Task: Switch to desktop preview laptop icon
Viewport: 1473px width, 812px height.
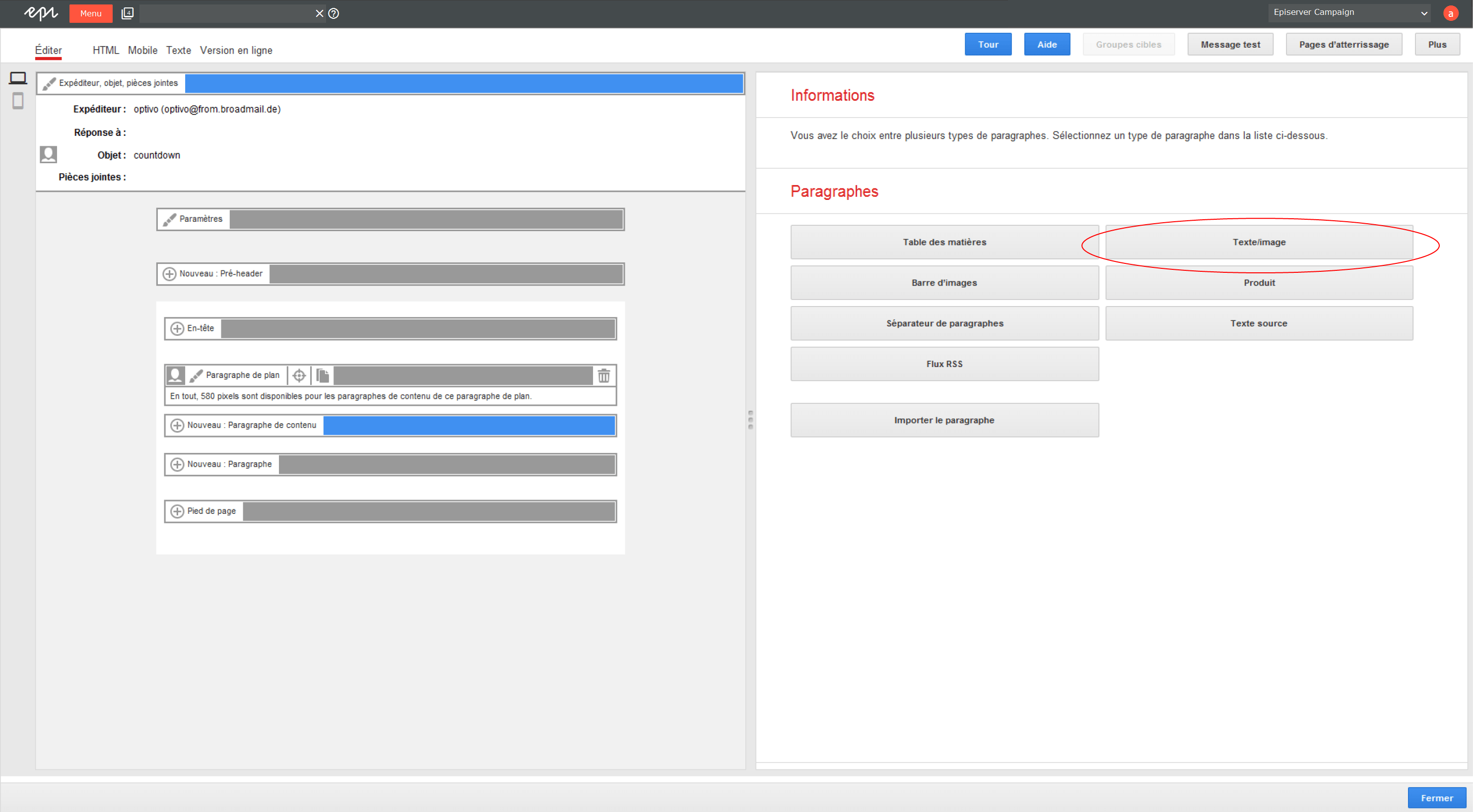Action: 18,78
